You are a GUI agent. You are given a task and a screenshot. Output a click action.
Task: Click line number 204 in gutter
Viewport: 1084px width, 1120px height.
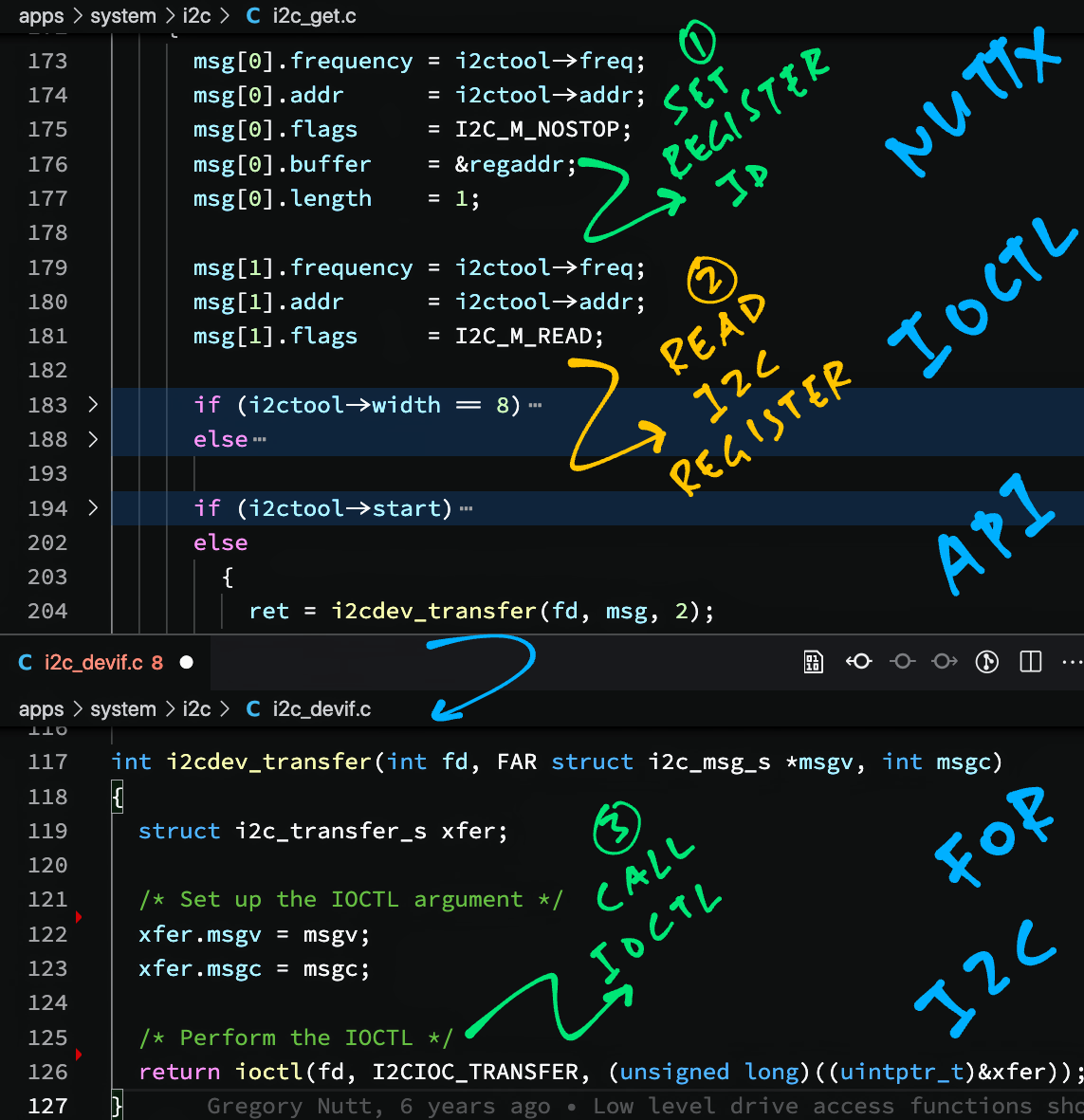tap(47, 611)
